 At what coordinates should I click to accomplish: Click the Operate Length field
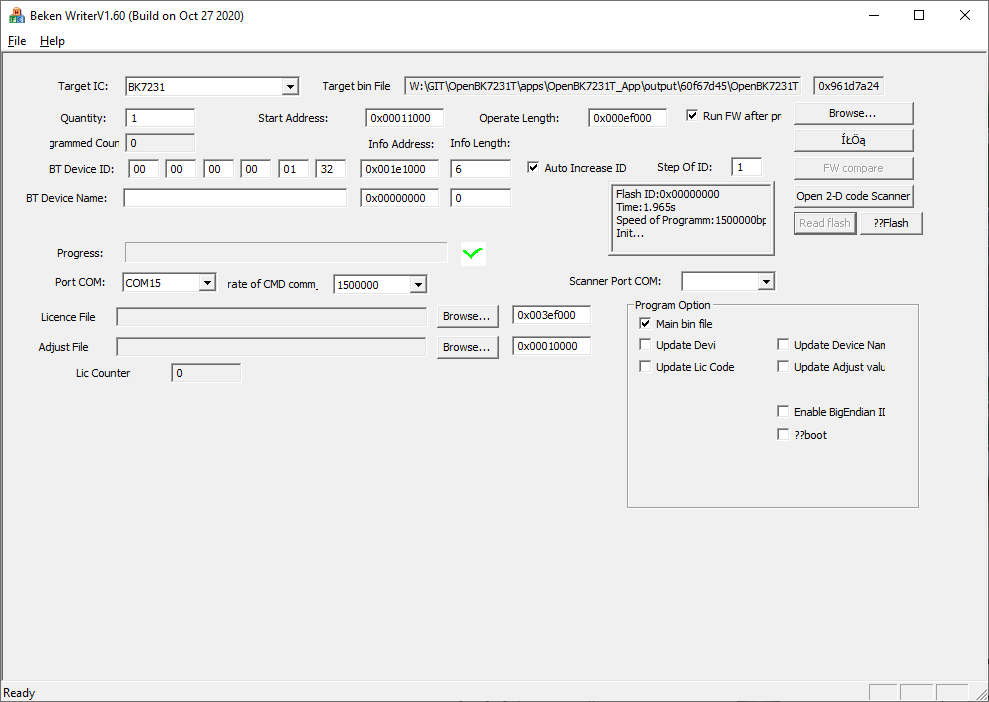pyautogui.click(x=628, y=118)
